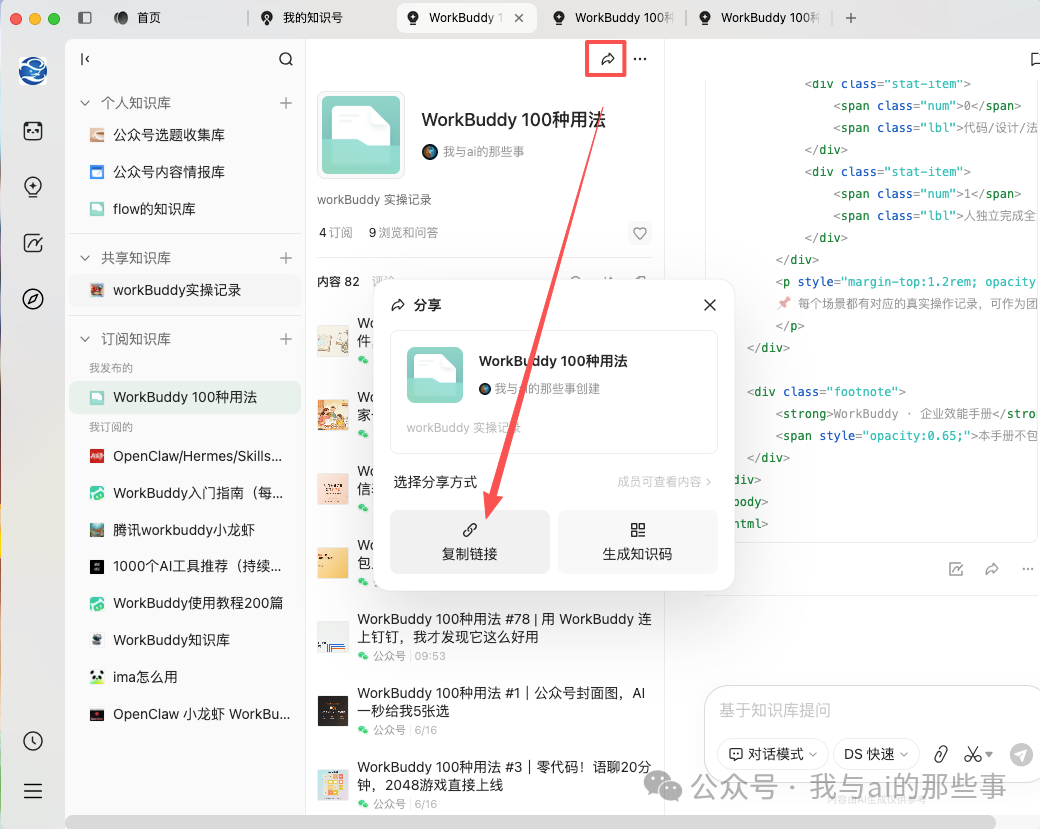1040x829 pixels.
Task: Open workBuddy实操记录 shared knowledge base
Action: click(x=185, y=290)
